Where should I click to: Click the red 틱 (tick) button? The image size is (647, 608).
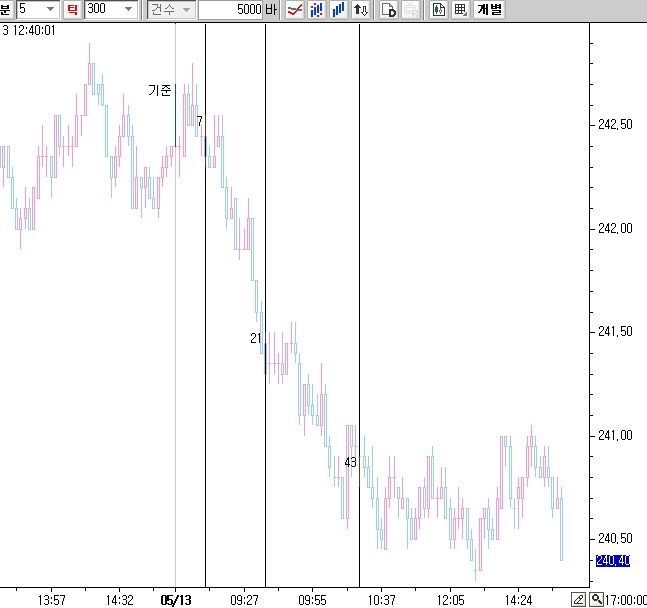click(x=72, y=9)
